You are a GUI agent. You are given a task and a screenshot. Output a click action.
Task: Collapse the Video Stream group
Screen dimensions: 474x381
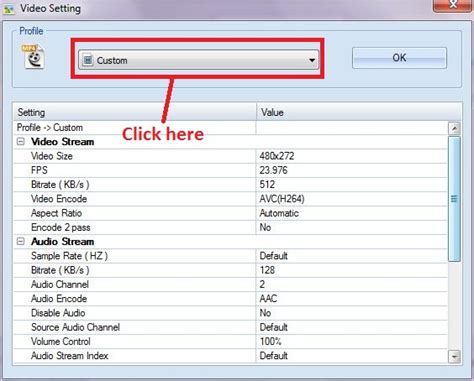[21, 142]
